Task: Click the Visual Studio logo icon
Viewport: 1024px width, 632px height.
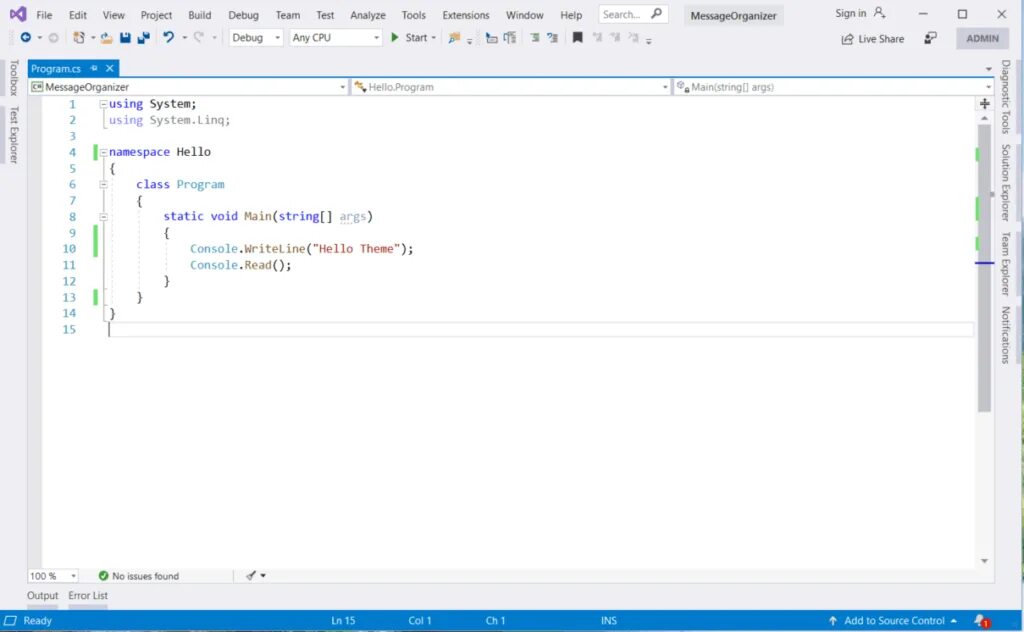Action: click(18, 14)
